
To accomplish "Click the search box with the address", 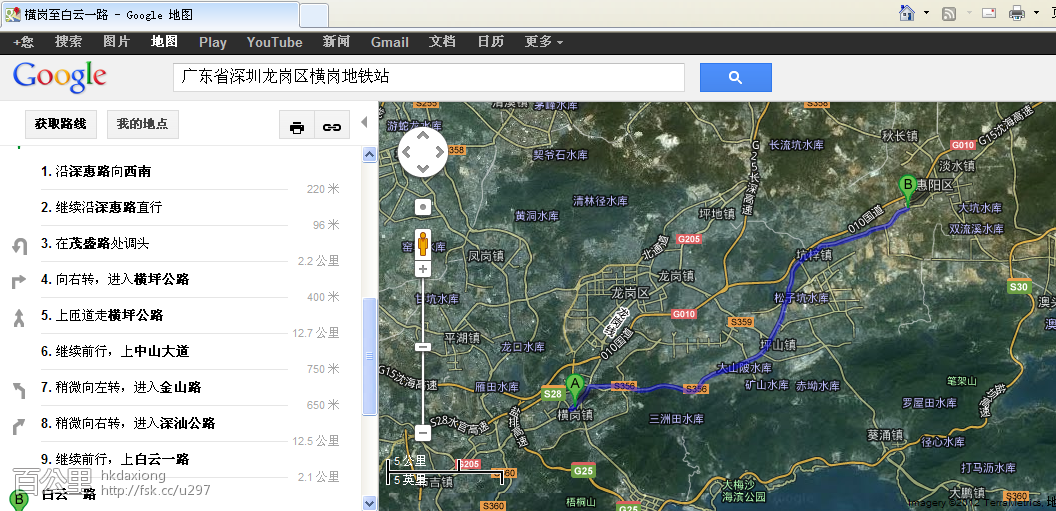I will tap(428, 77).
